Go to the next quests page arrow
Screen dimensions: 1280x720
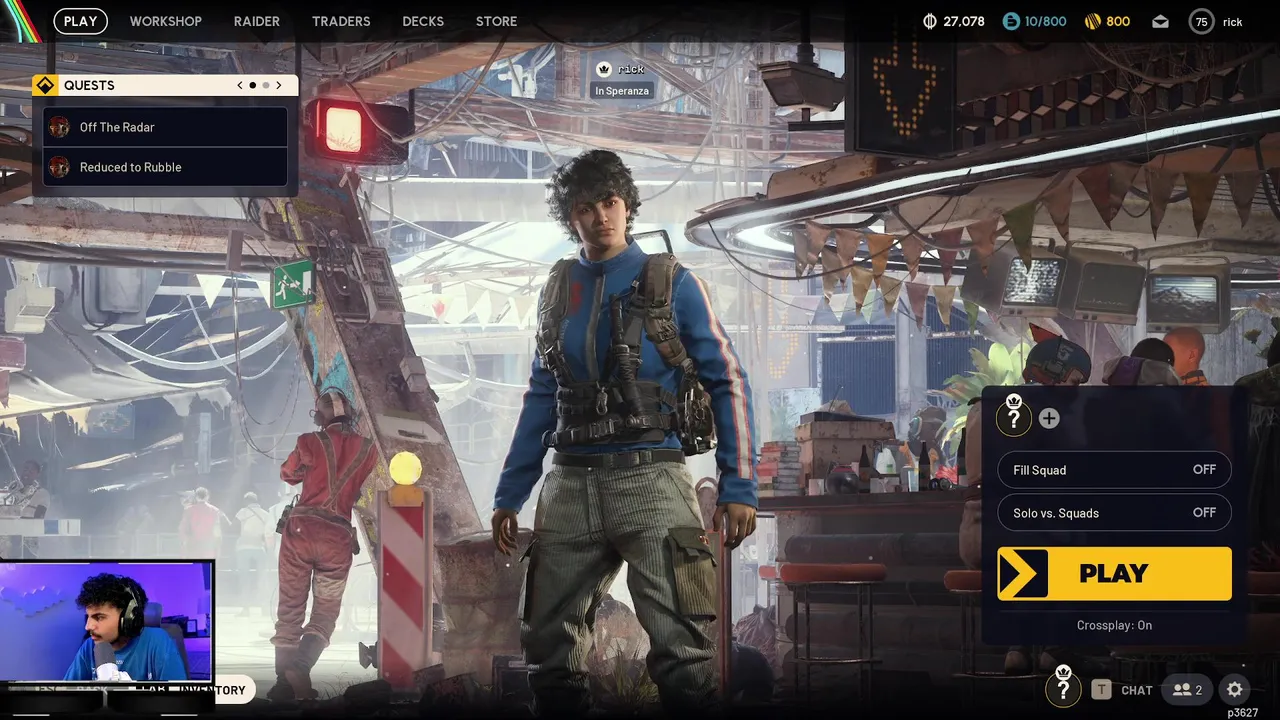click(279, 86)
